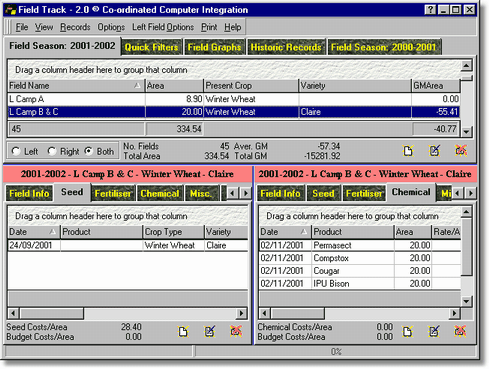The height and width of the screenshot is (369, 489).
Task: Click the GMArea column header
Action: 436,86
